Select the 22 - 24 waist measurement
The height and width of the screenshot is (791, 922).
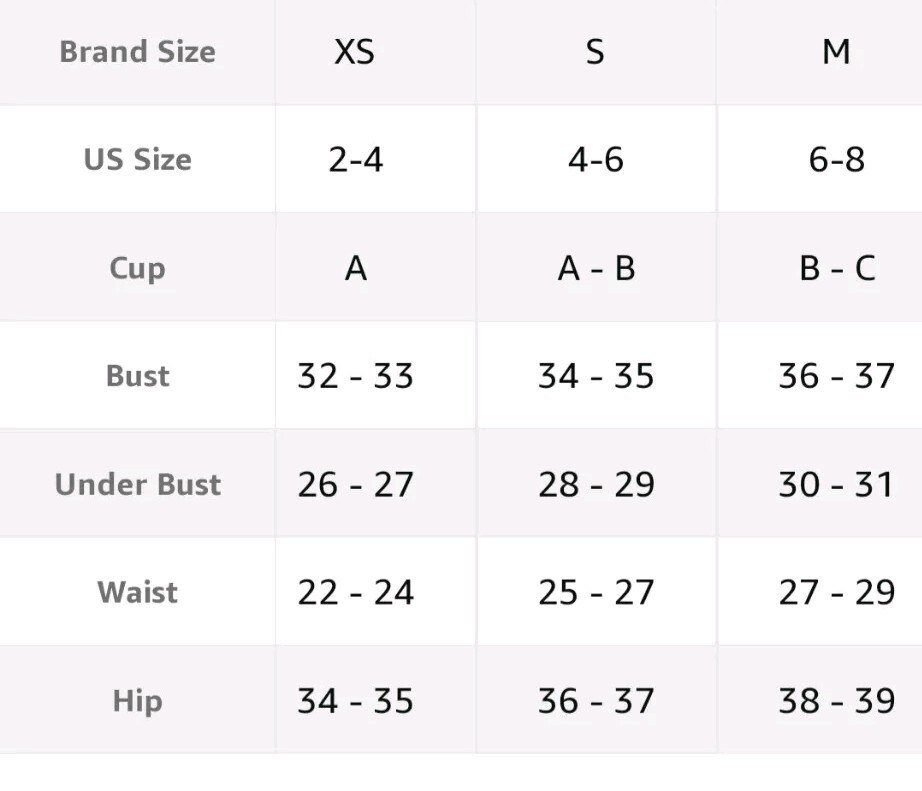tap(355, 592)
